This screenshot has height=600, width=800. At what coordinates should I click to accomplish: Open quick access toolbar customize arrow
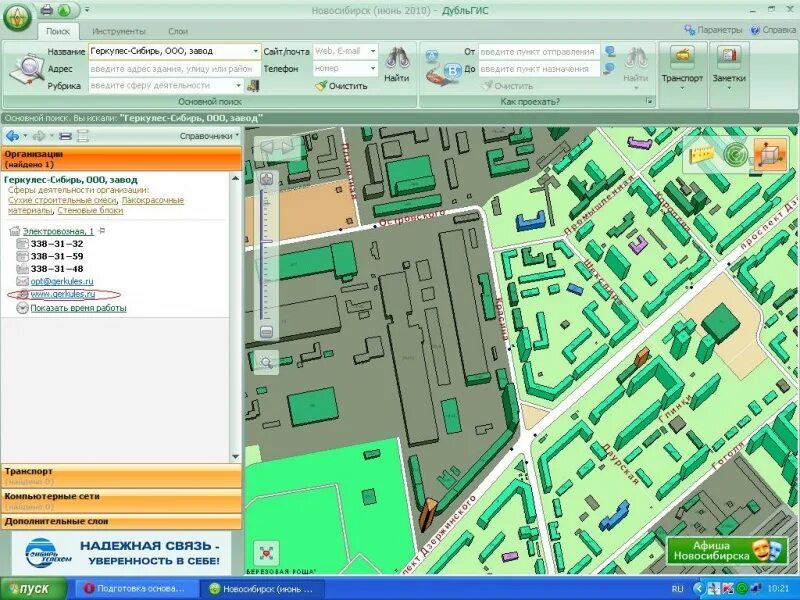point(87,10)
